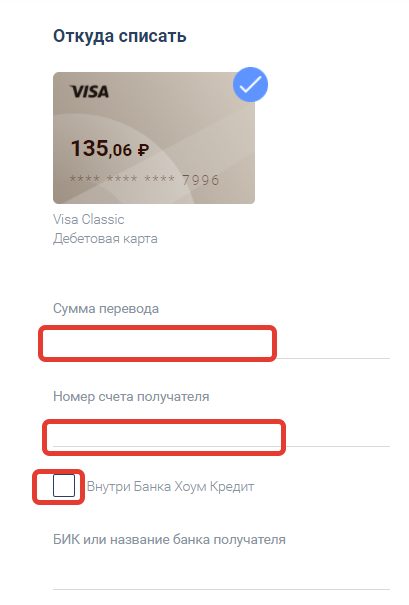The image size is (409, 605).
Task: Click the "Visa Classic" card name text
Action: pyautogui.click(x=89, y=220)
